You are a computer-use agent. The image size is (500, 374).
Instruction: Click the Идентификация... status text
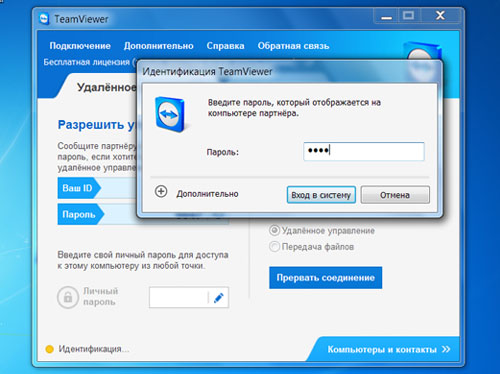click(x=94, y=349)
